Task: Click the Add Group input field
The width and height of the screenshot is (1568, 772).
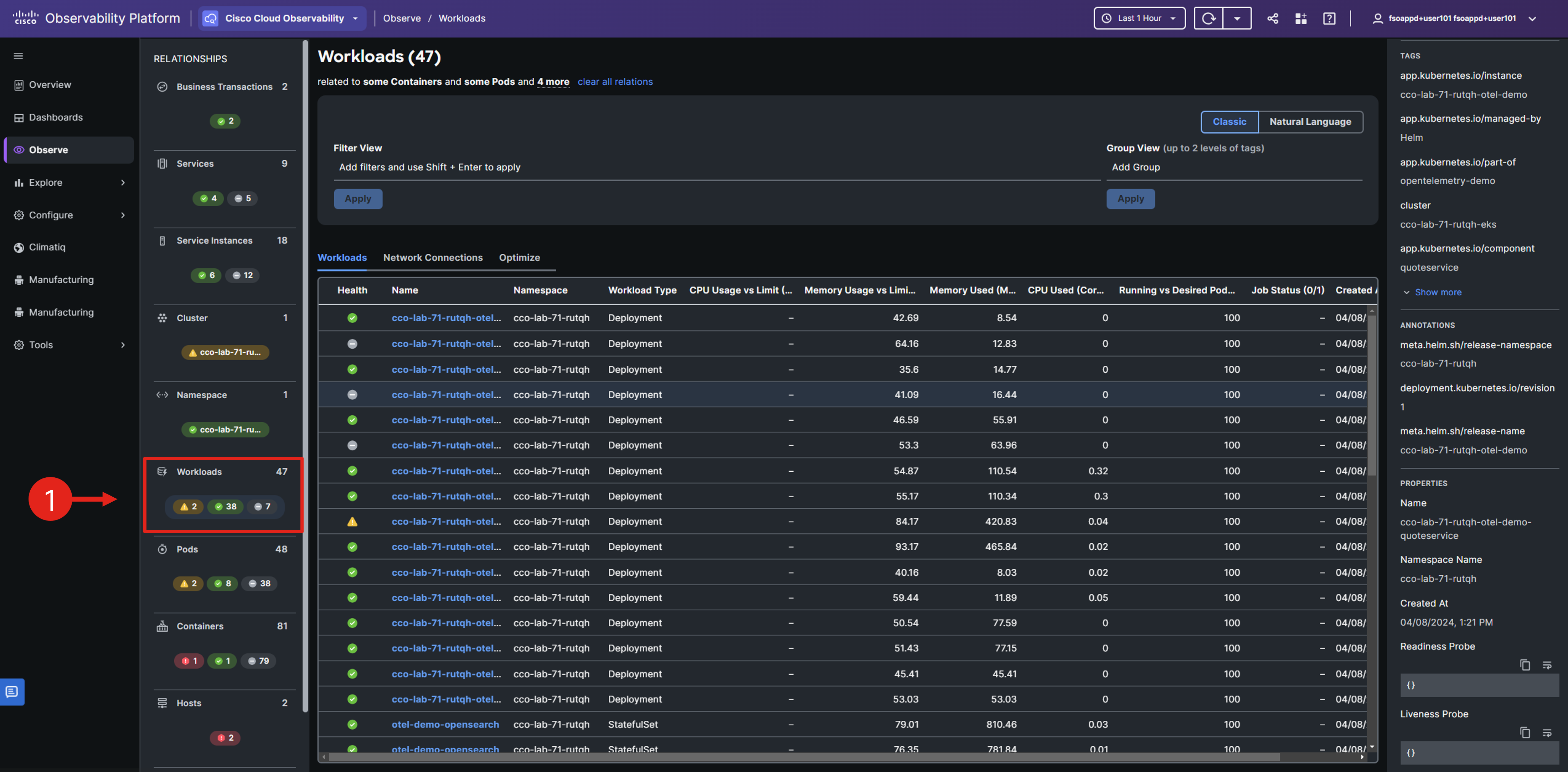Action: click(1233, 167)
